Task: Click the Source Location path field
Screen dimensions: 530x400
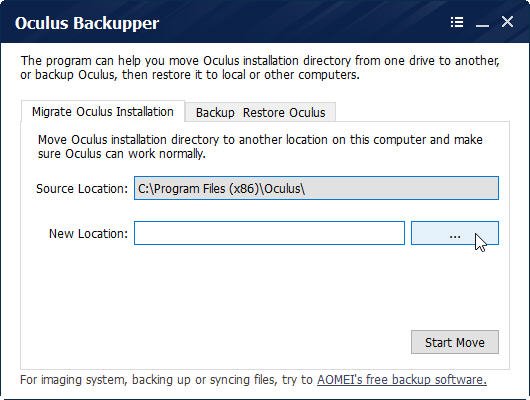Action: tap(316, 188)
